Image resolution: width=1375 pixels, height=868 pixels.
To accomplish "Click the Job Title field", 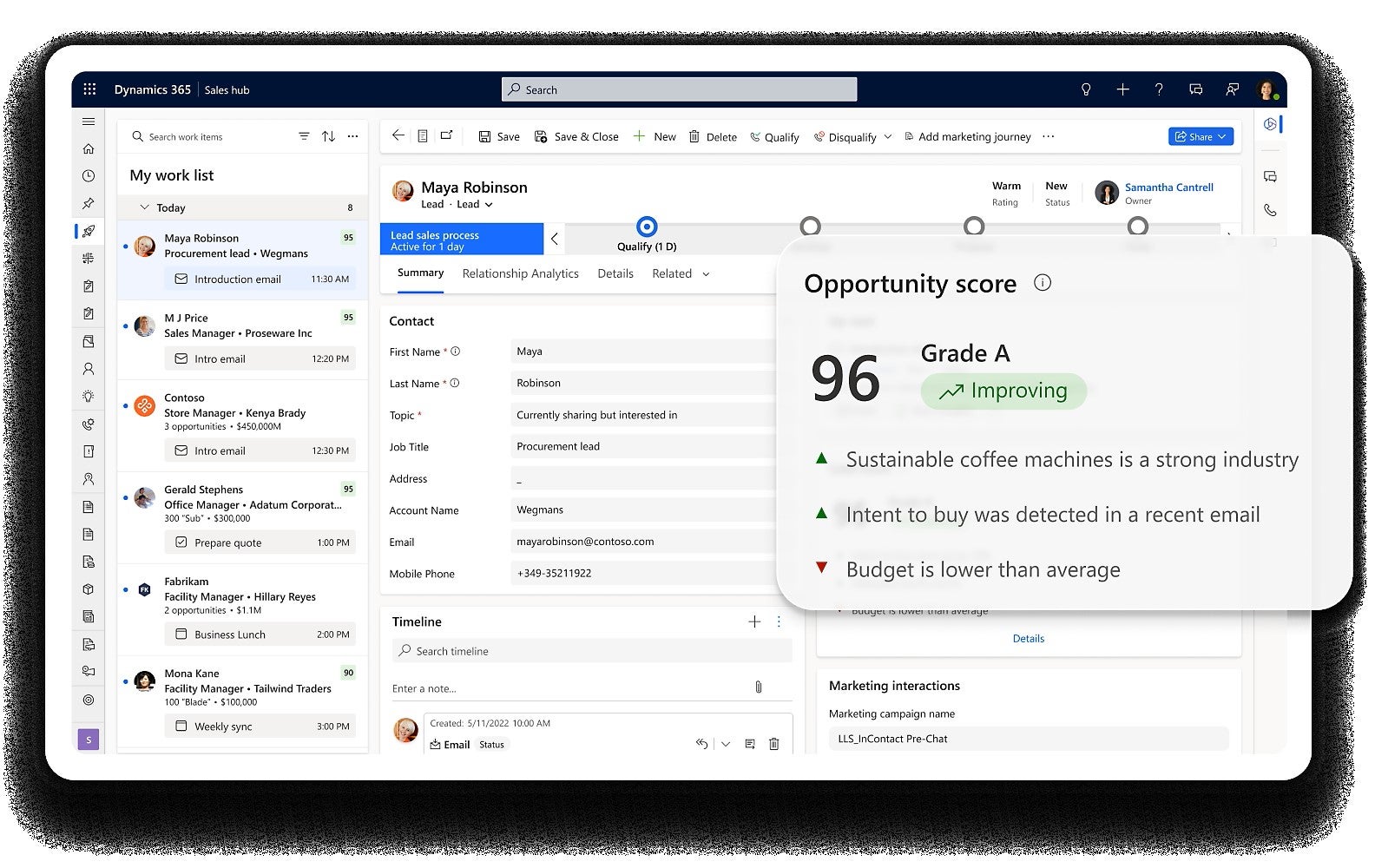I will coord(642,446).
